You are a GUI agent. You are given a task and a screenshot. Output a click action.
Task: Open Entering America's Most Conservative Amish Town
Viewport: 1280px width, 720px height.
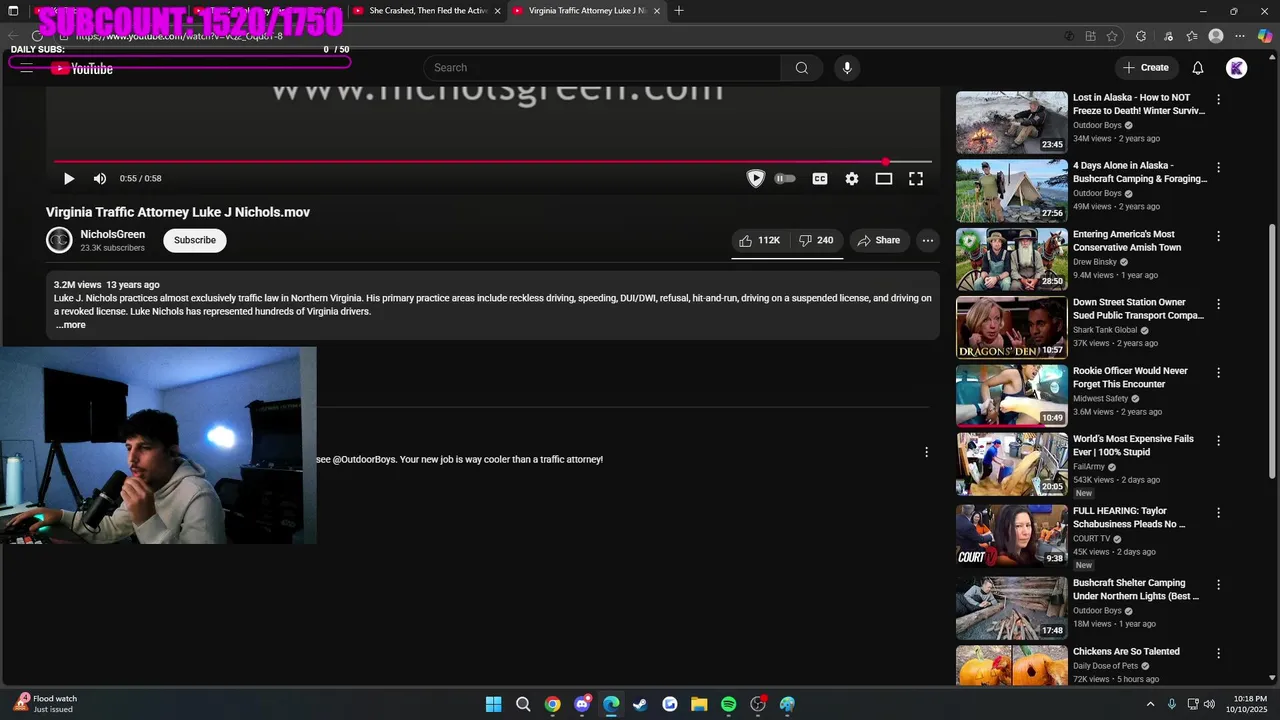[1127, 241]
